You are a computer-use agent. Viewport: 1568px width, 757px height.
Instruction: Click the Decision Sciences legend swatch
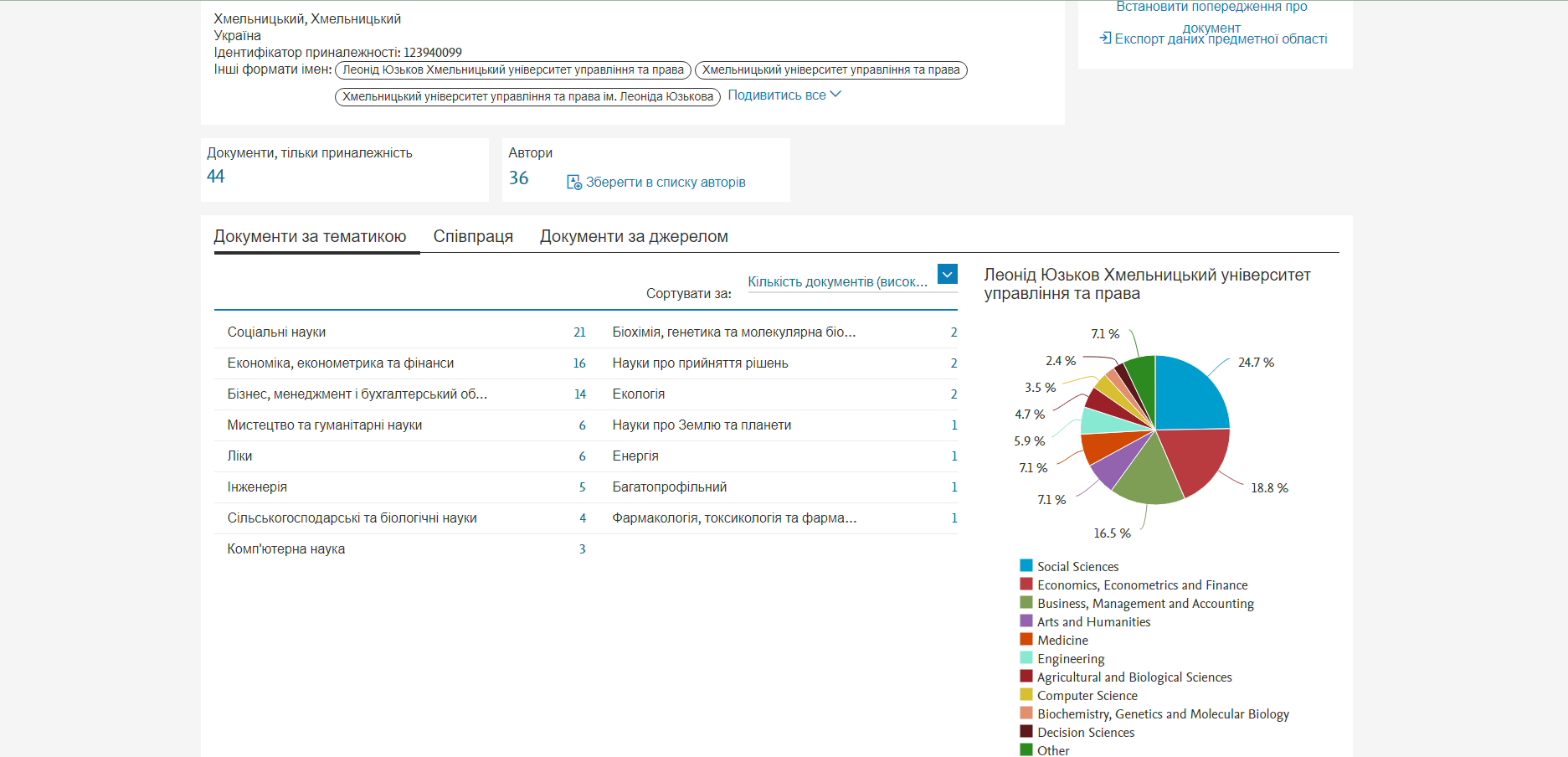point(1026,731)
